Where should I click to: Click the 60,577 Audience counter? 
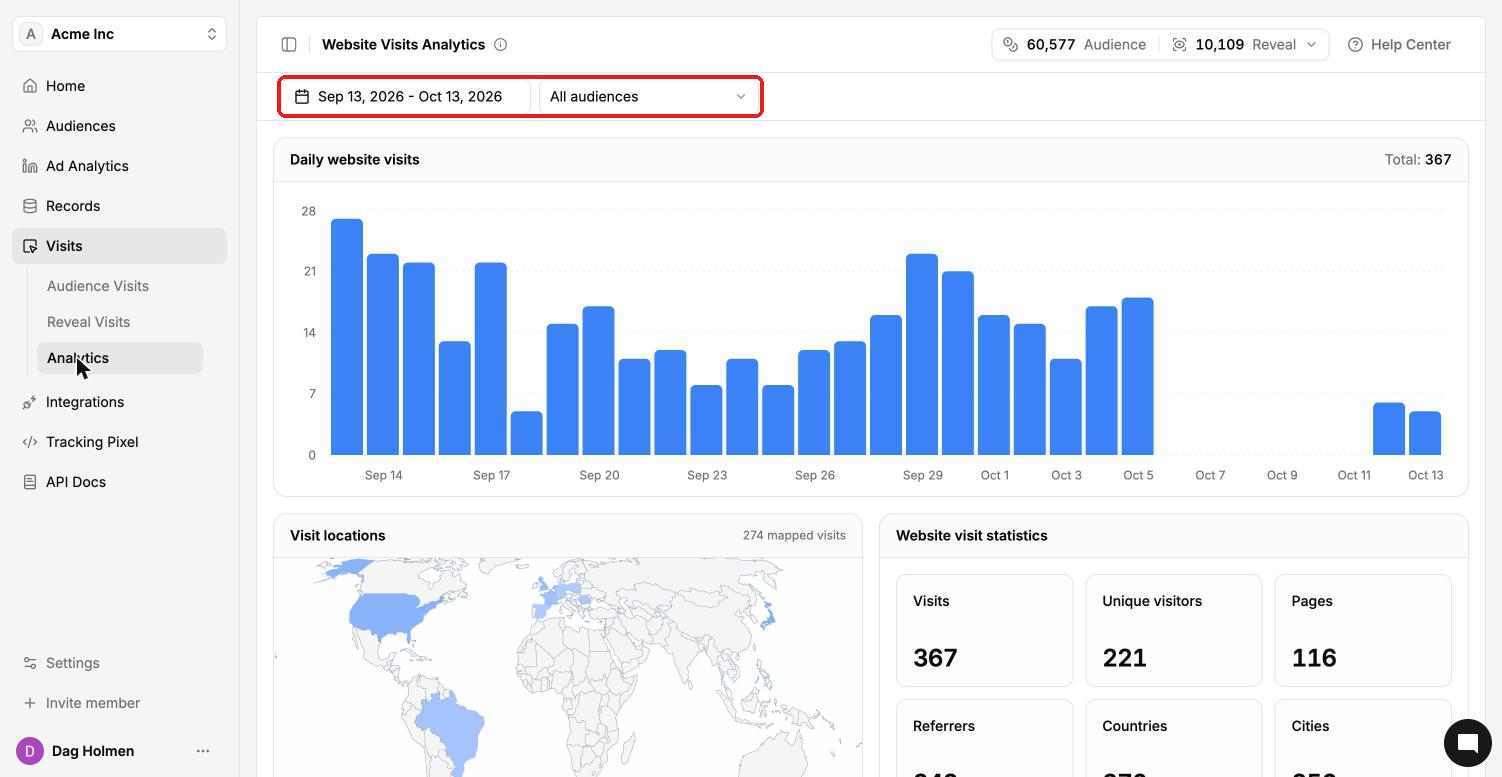coord(1074,44)
